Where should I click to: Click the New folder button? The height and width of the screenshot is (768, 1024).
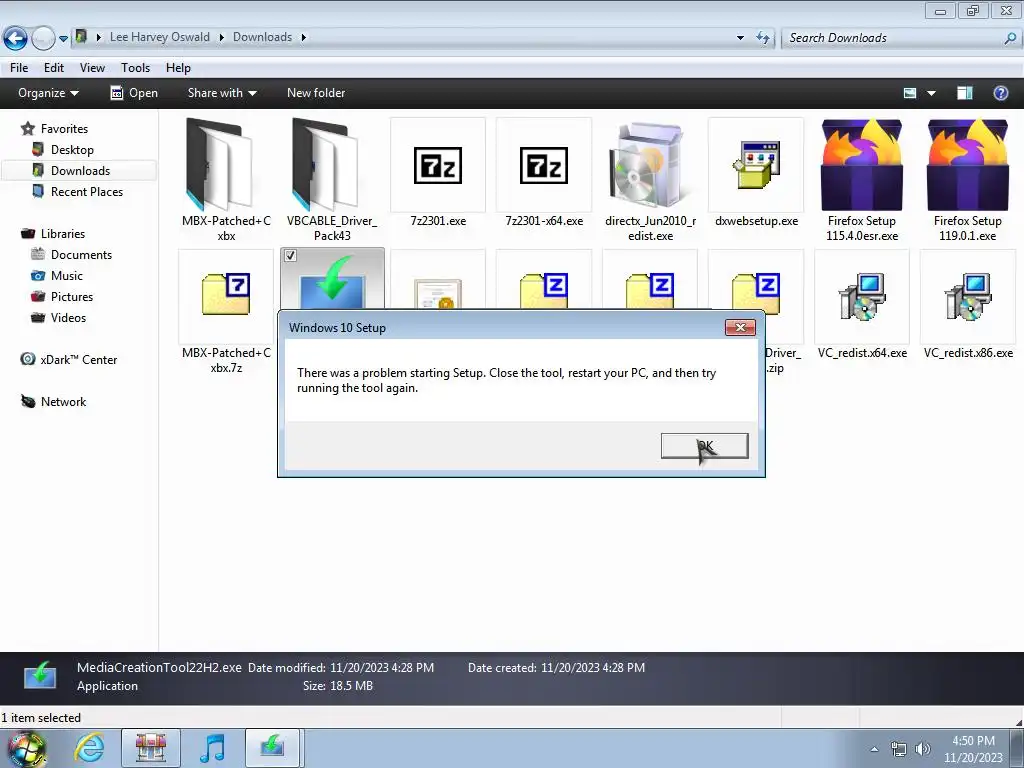click(316, 93)
